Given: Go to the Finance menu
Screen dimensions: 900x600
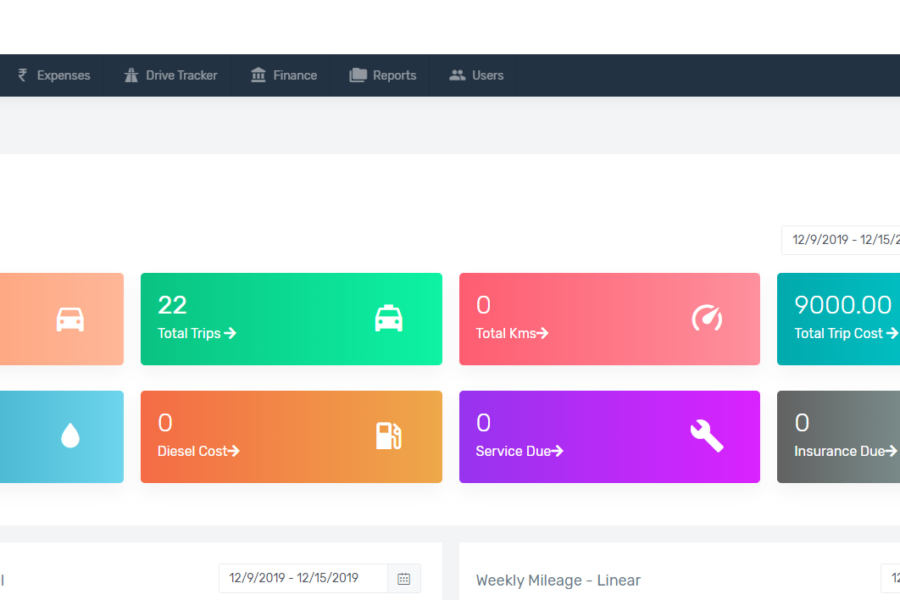Looking at the screenshot, I should click(294, 75).
